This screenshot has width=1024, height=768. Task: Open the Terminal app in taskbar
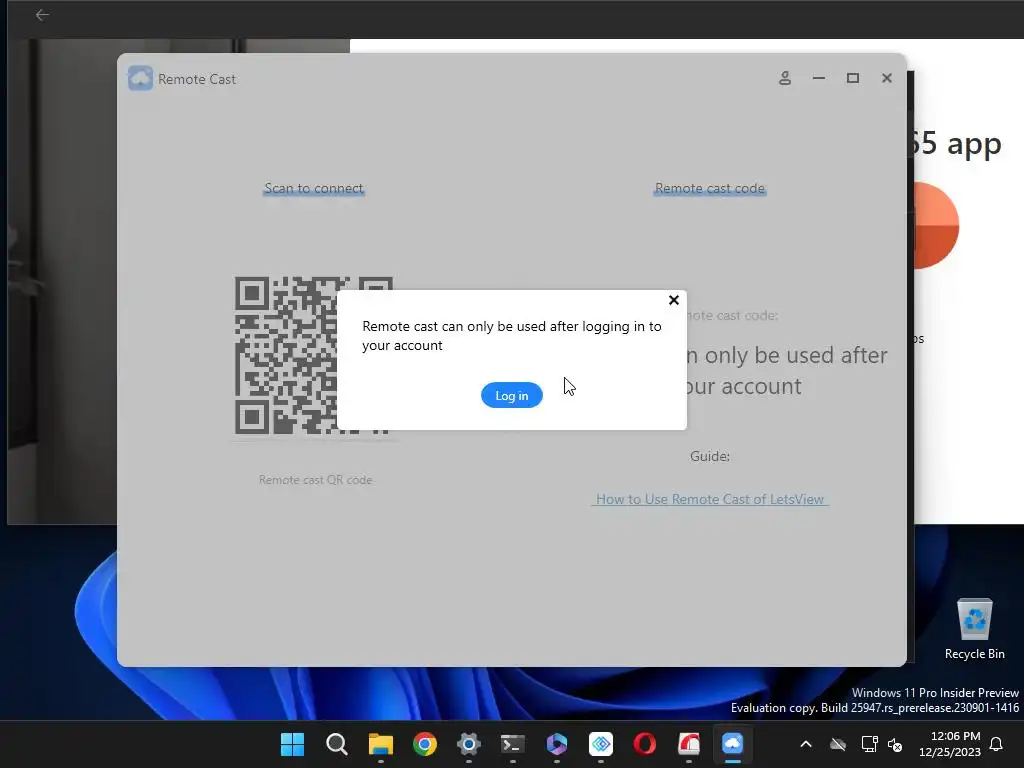pos(513,744)
